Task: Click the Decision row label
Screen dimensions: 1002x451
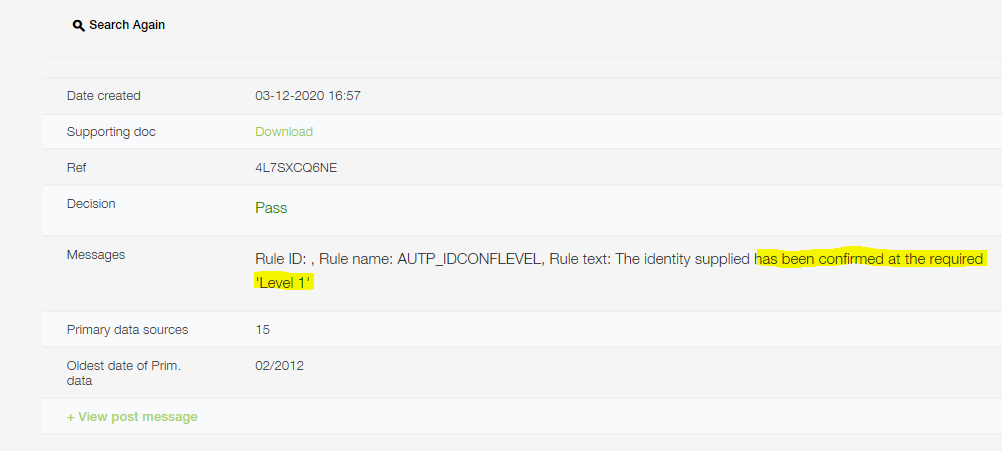Action: tap(91, 204)
